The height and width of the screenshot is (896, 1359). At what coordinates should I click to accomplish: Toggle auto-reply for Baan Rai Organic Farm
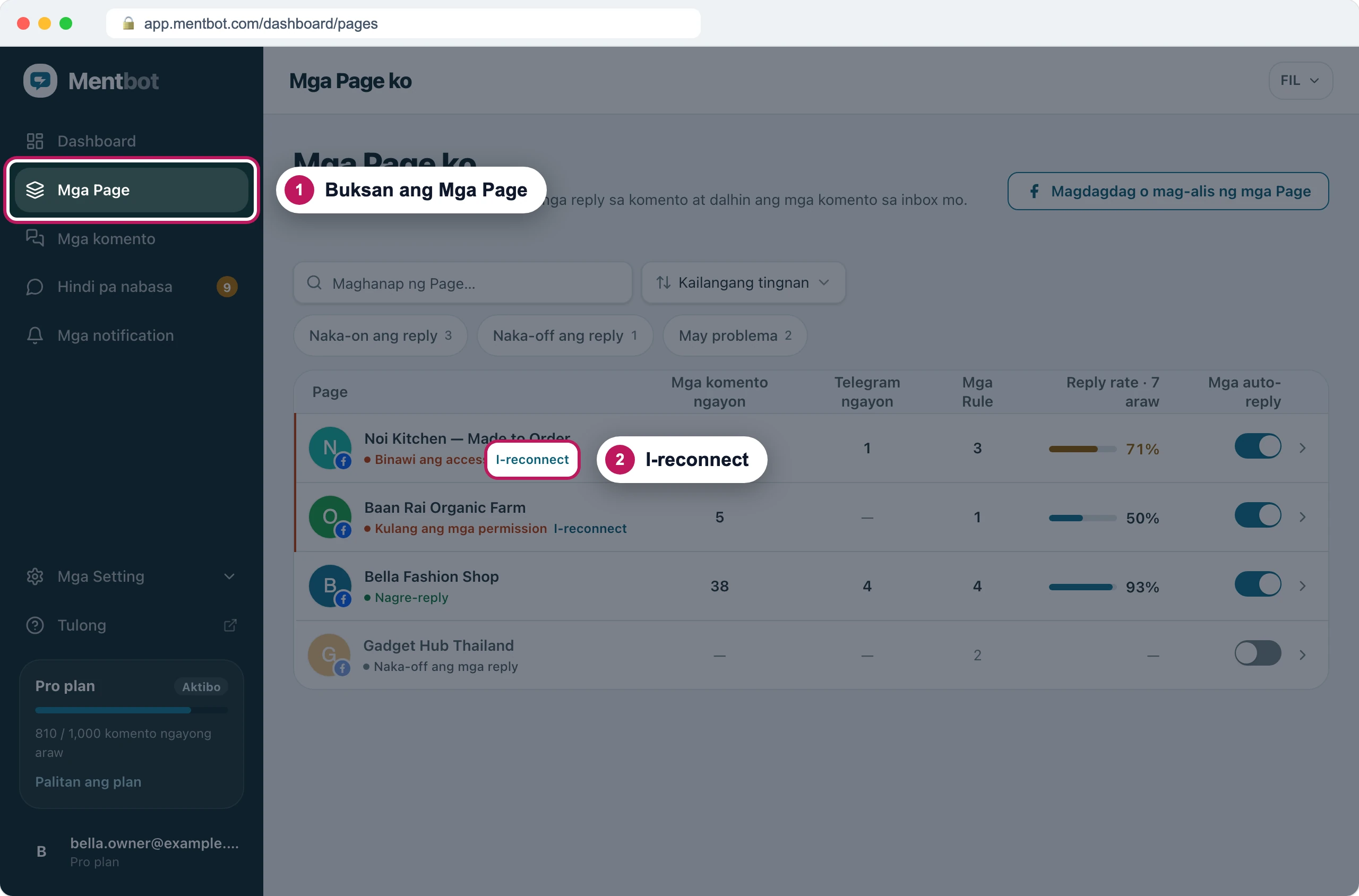[1257, 515]
